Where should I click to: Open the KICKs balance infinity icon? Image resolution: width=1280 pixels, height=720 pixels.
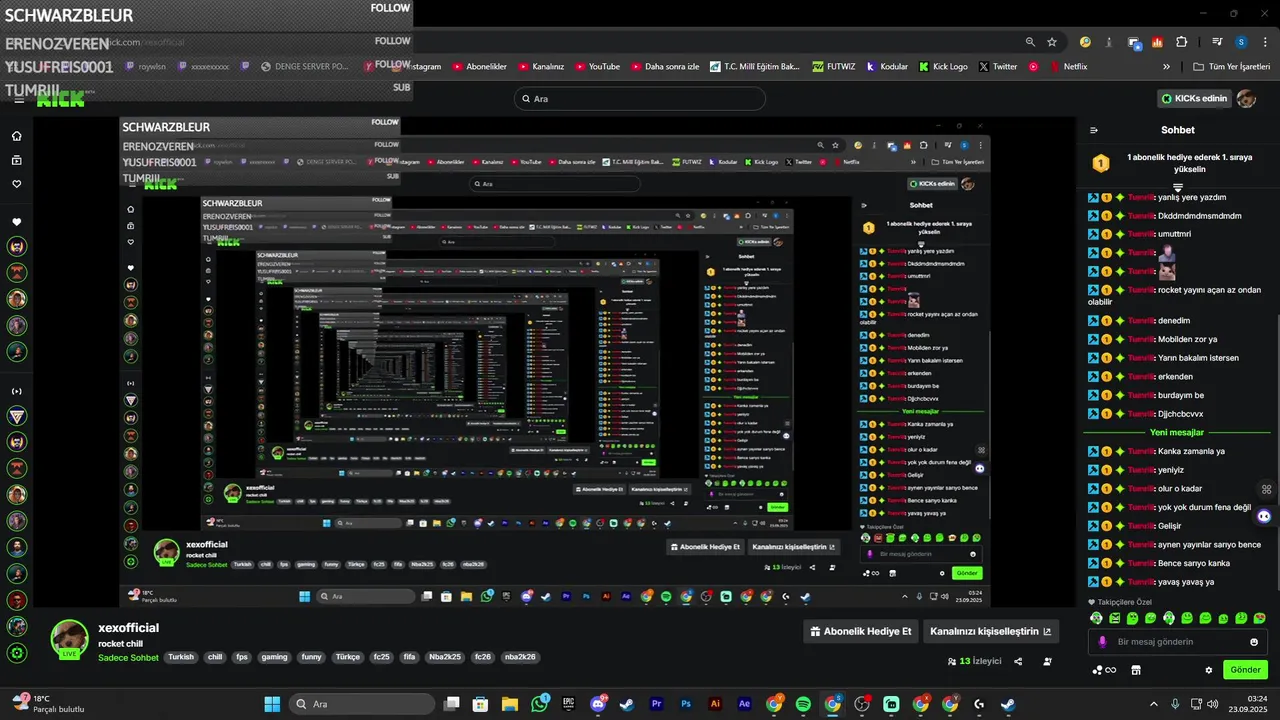tap(1104, 670)
